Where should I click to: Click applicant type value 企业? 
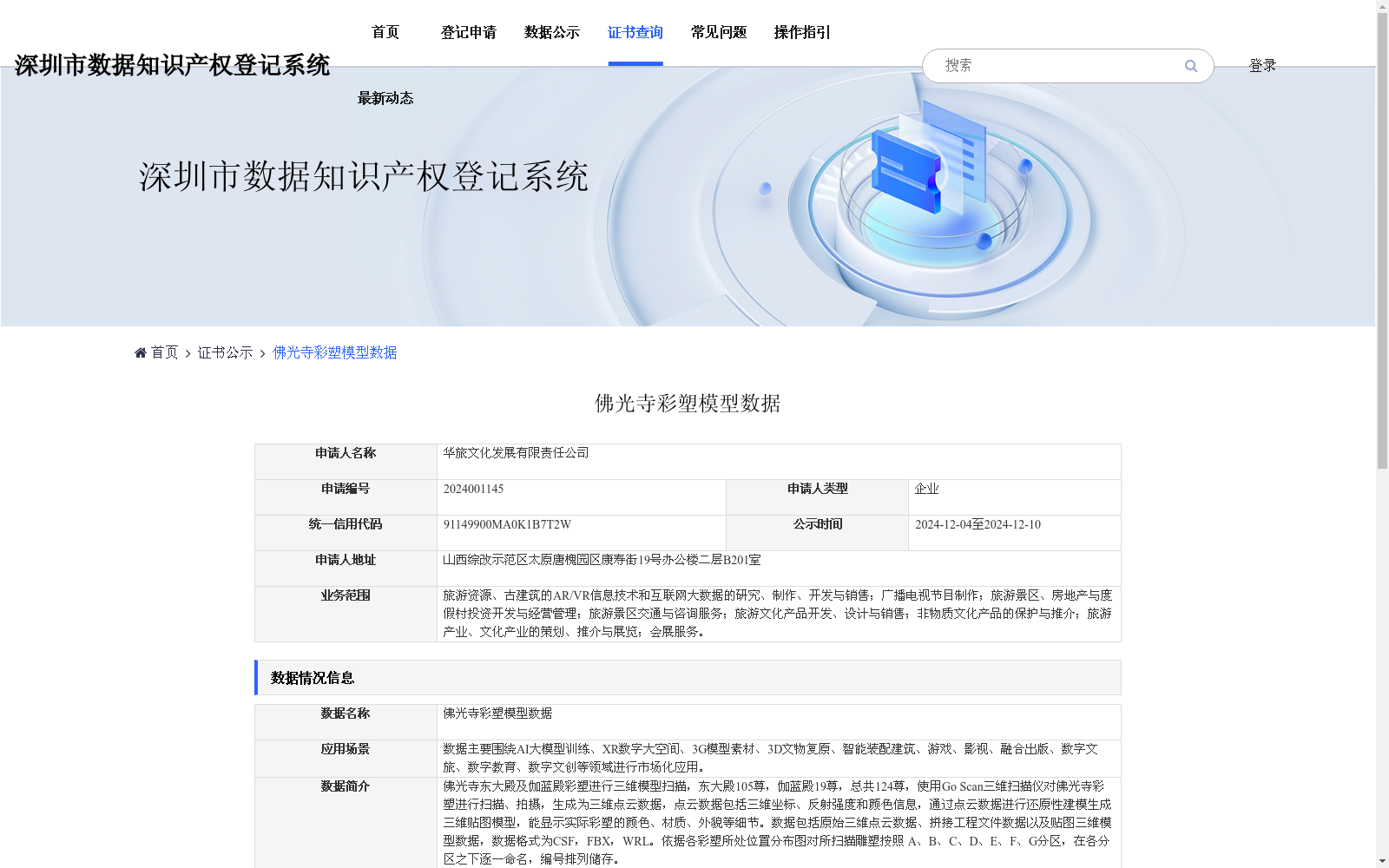coord(927,489)
